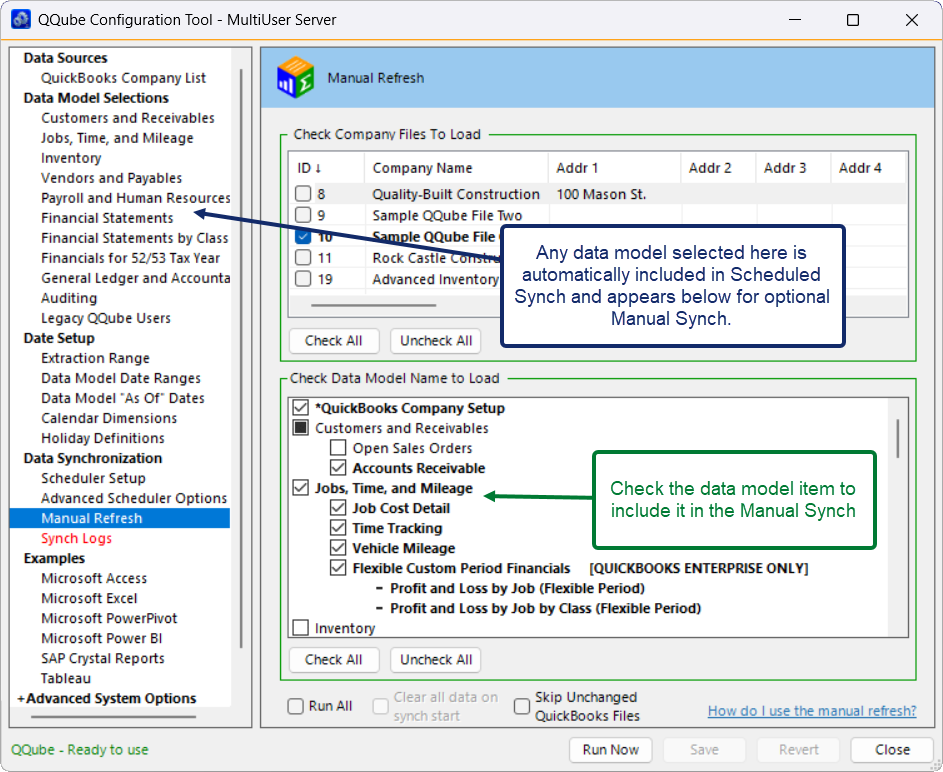Click company list horizontal scrollbar
Viewport: 943px width, 772px height.
[x=373, y=305]
